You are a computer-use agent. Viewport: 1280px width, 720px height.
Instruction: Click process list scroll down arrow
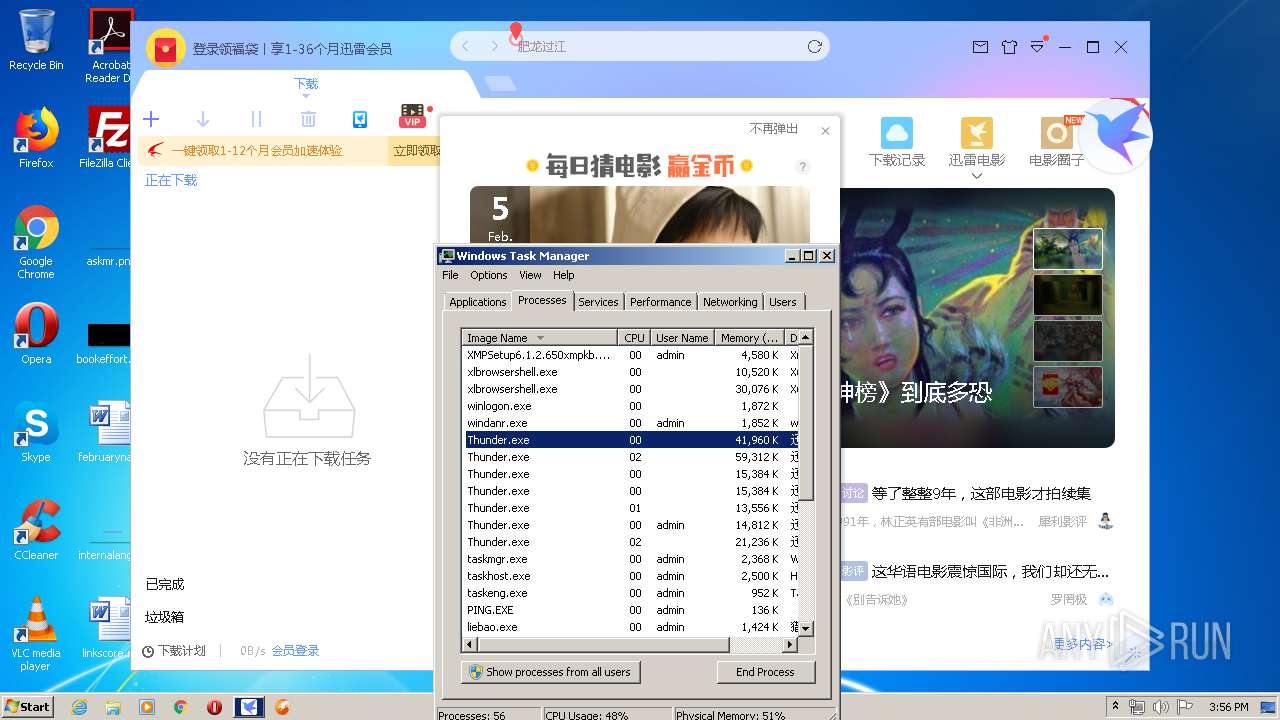[806, 628]
